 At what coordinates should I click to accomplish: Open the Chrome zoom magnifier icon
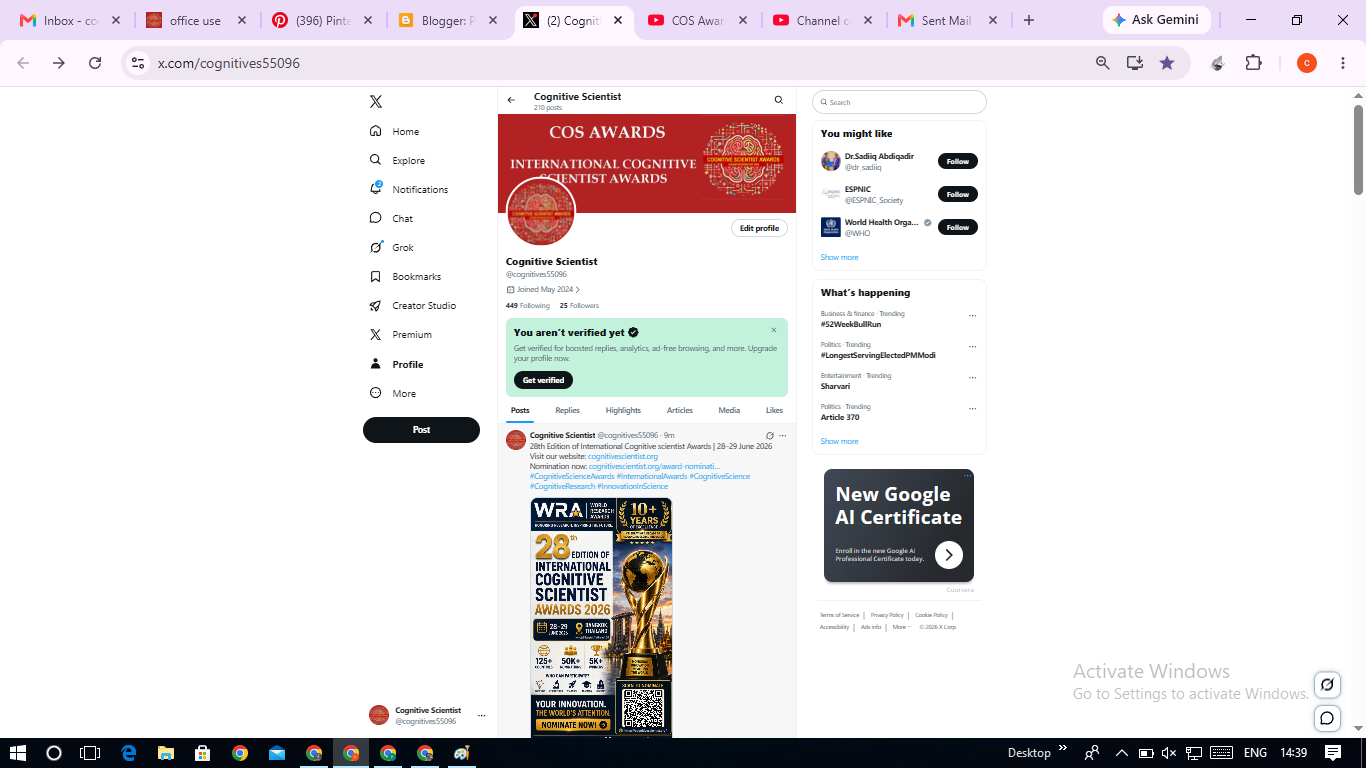[x=1103, y=63]
